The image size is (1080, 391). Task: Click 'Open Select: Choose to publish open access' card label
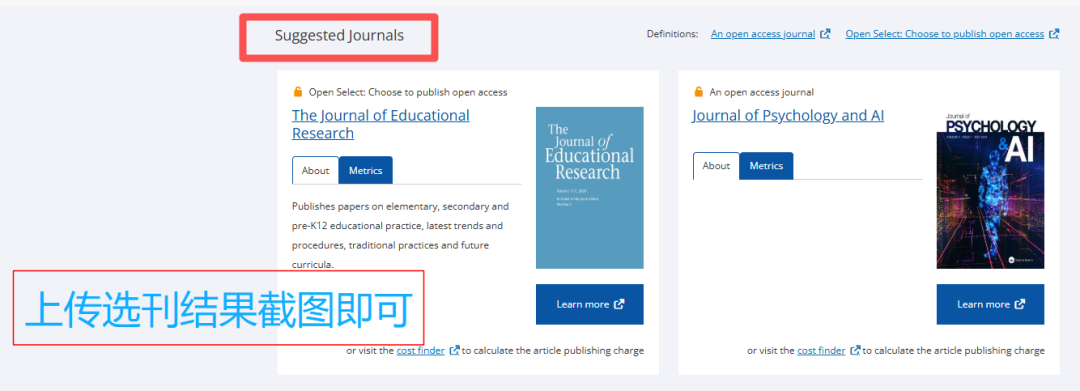[x=408, y=92]
